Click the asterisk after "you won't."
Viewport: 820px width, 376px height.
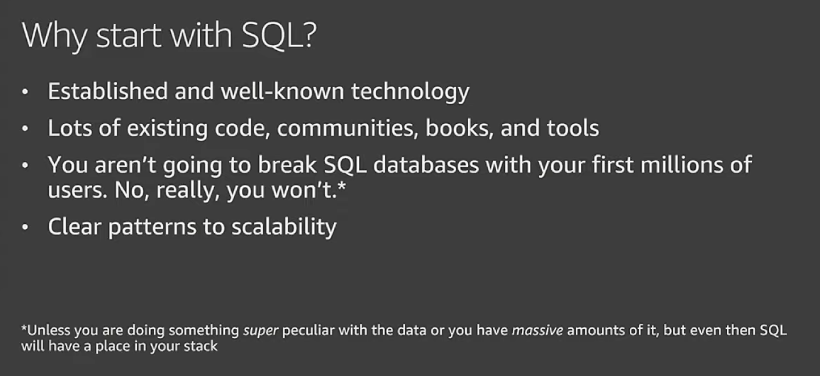pyautogui.click(x=342, y=188)
